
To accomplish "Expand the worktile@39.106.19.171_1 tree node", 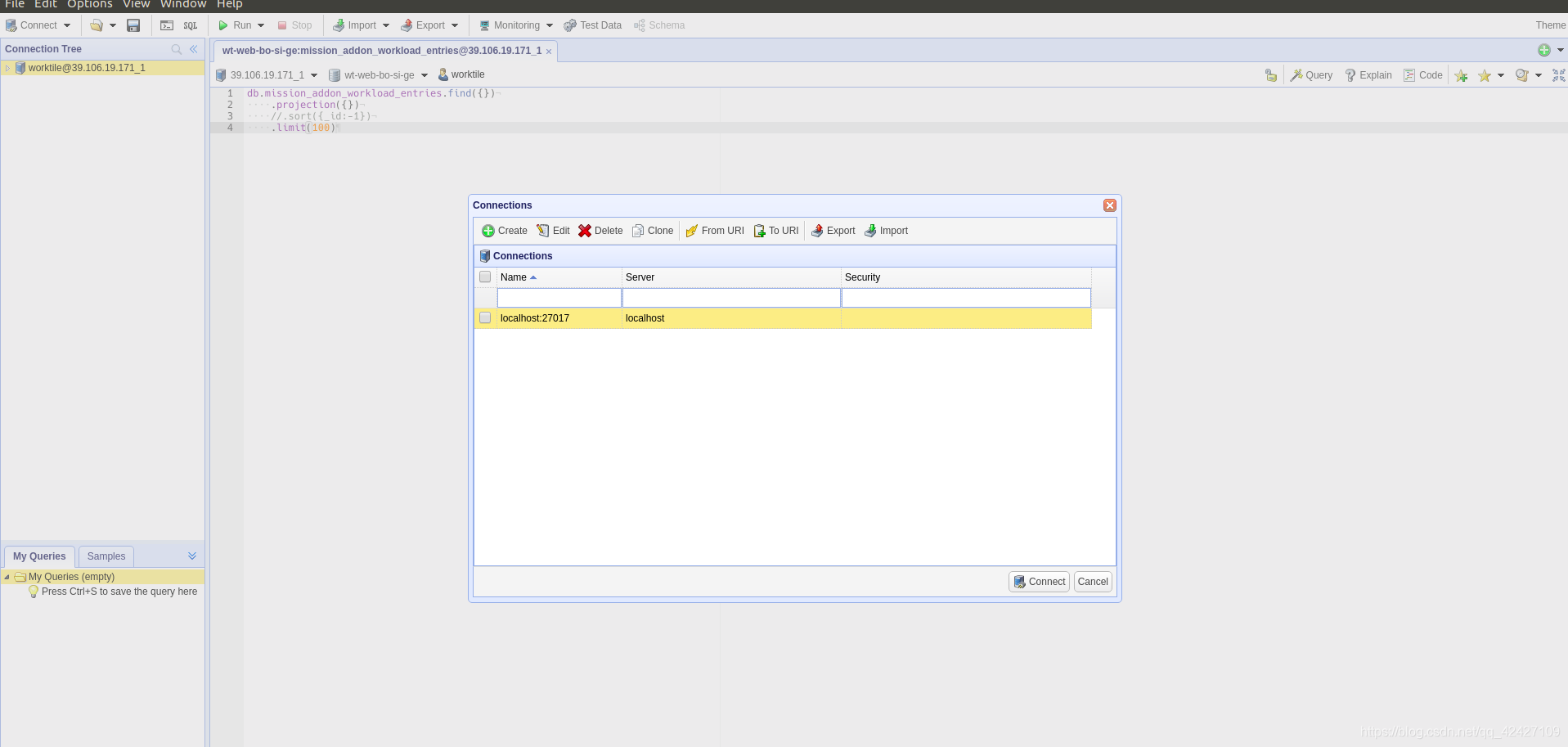I will (7, 68).
